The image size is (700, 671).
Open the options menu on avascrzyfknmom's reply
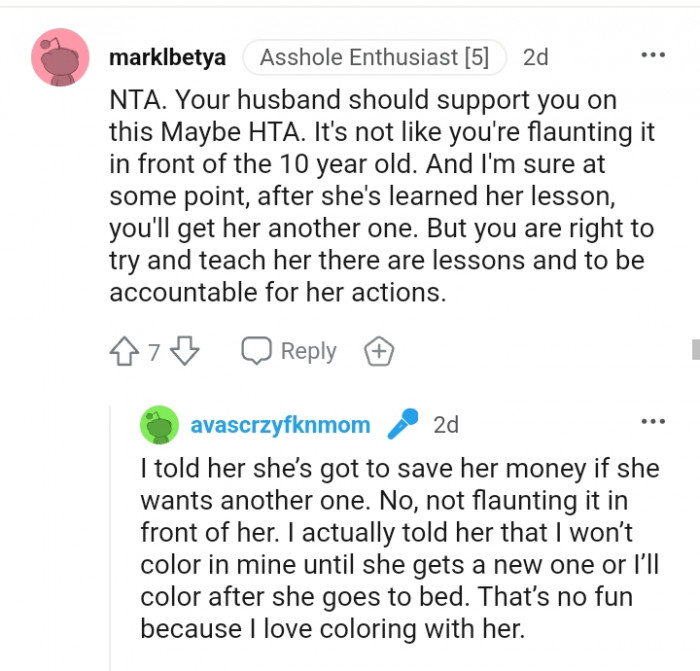tap(653, 422)
